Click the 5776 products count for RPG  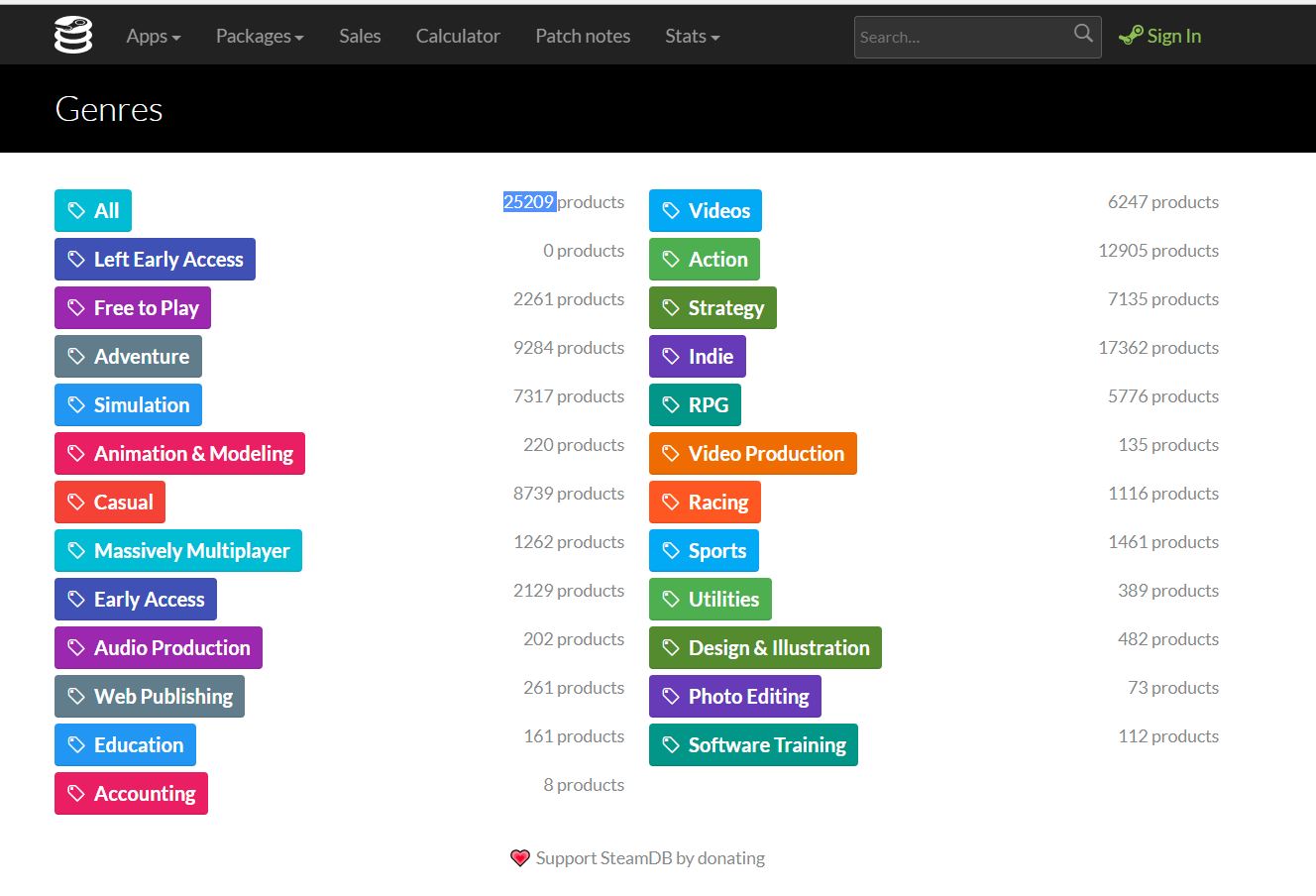click(1163, 395)
